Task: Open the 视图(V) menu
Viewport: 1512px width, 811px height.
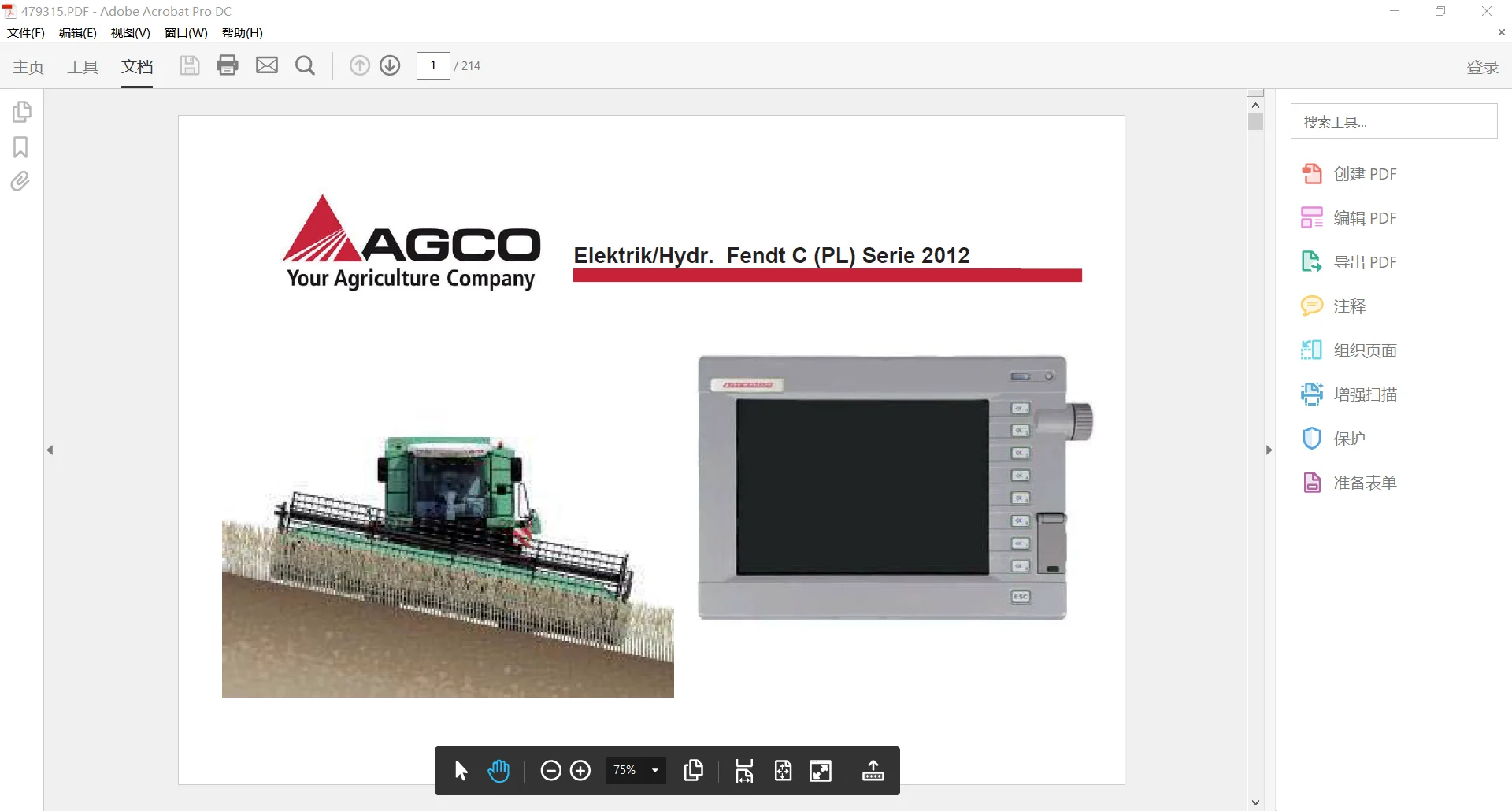Action: [x=131, y=33]
